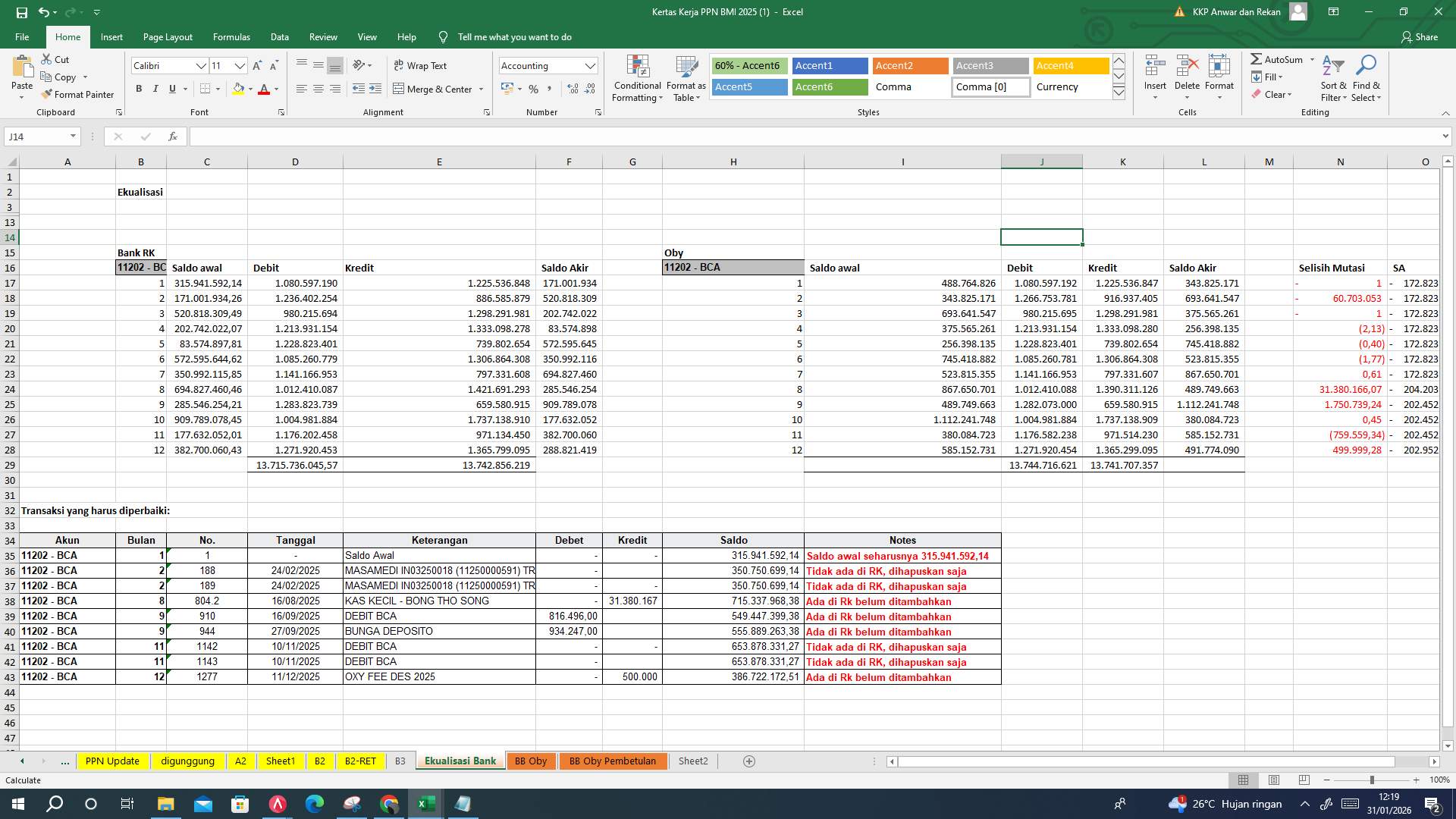Open the Accounting number format dropdown

point(591,66)
